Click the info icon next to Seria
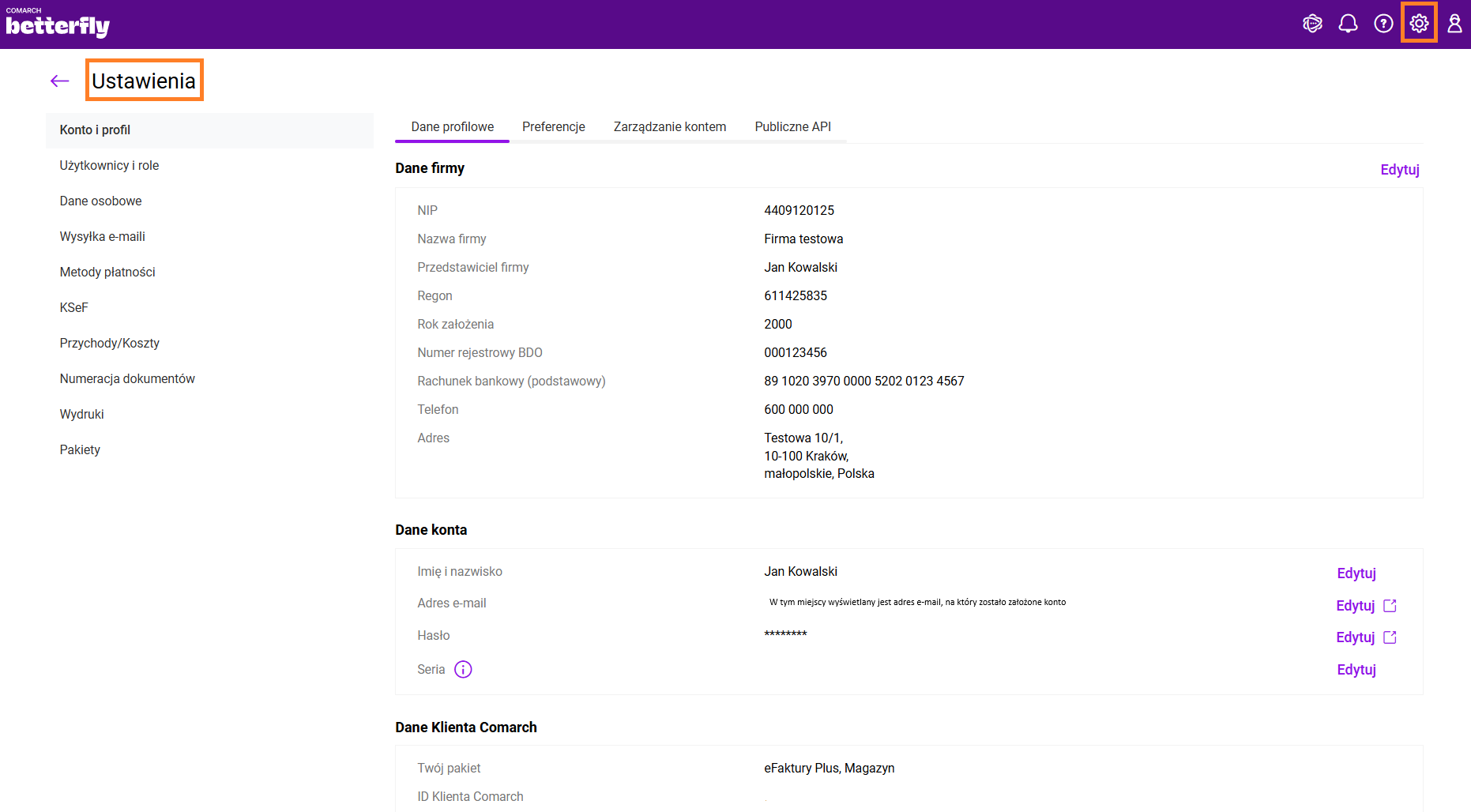Image resolution: width=1471 pixels, height=812 pixels. [x=463, y=670]
